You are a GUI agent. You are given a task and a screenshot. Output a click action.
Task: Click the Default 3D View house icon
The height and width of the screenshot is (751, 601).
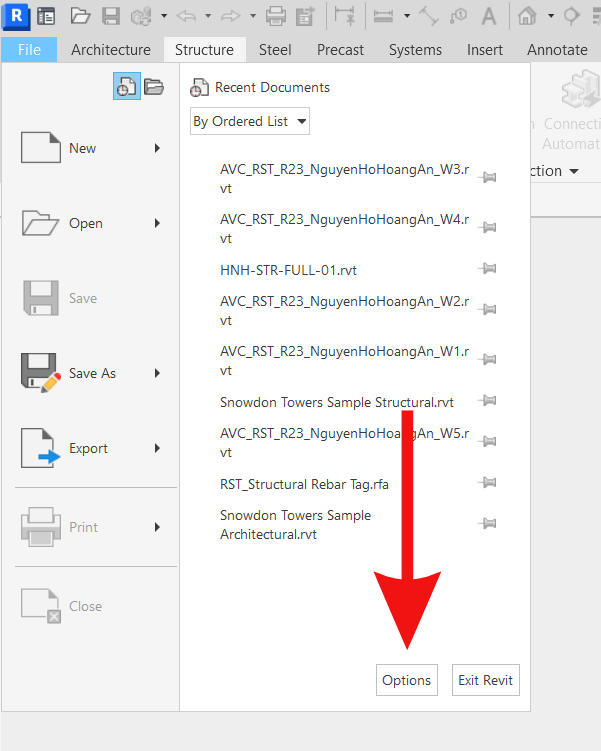(527, 16)
